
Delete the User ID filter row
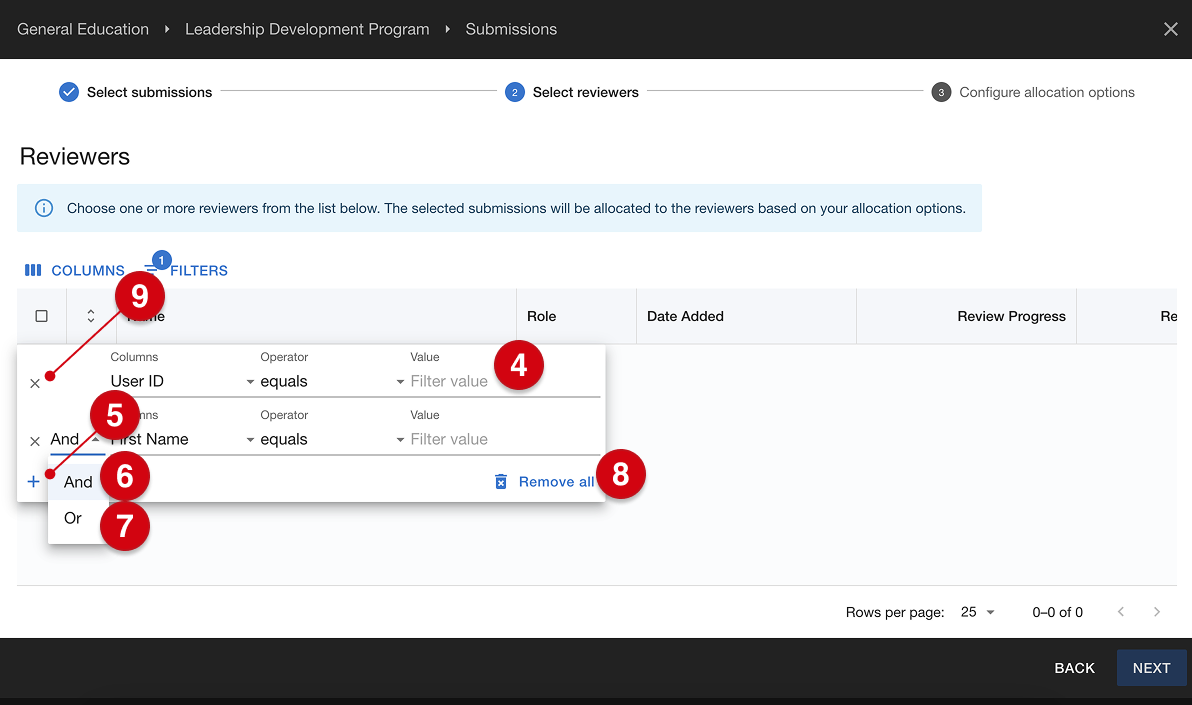(35, 383)
